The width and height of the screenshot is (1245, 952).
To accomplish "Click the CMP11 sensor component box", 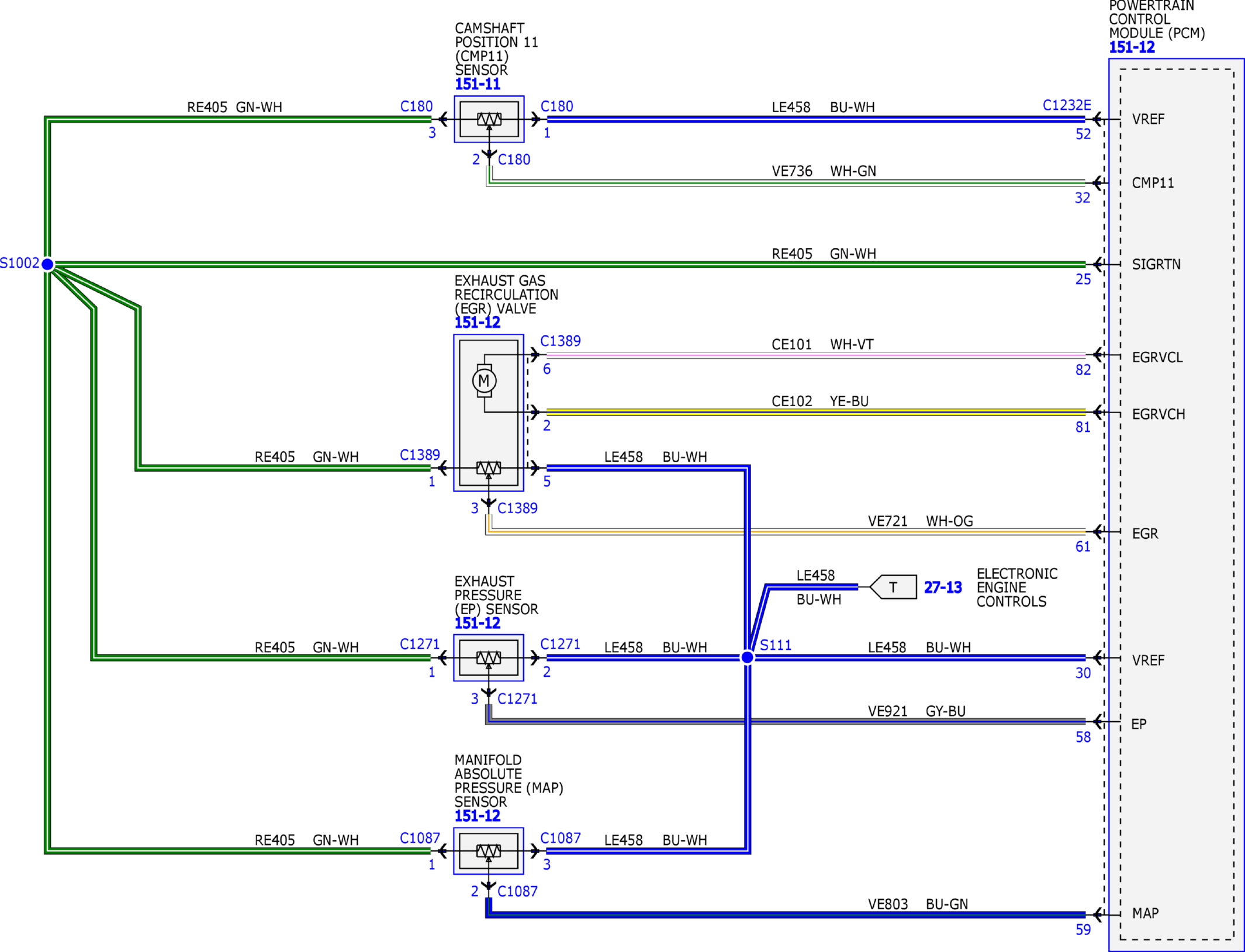I will coord(489,119).
